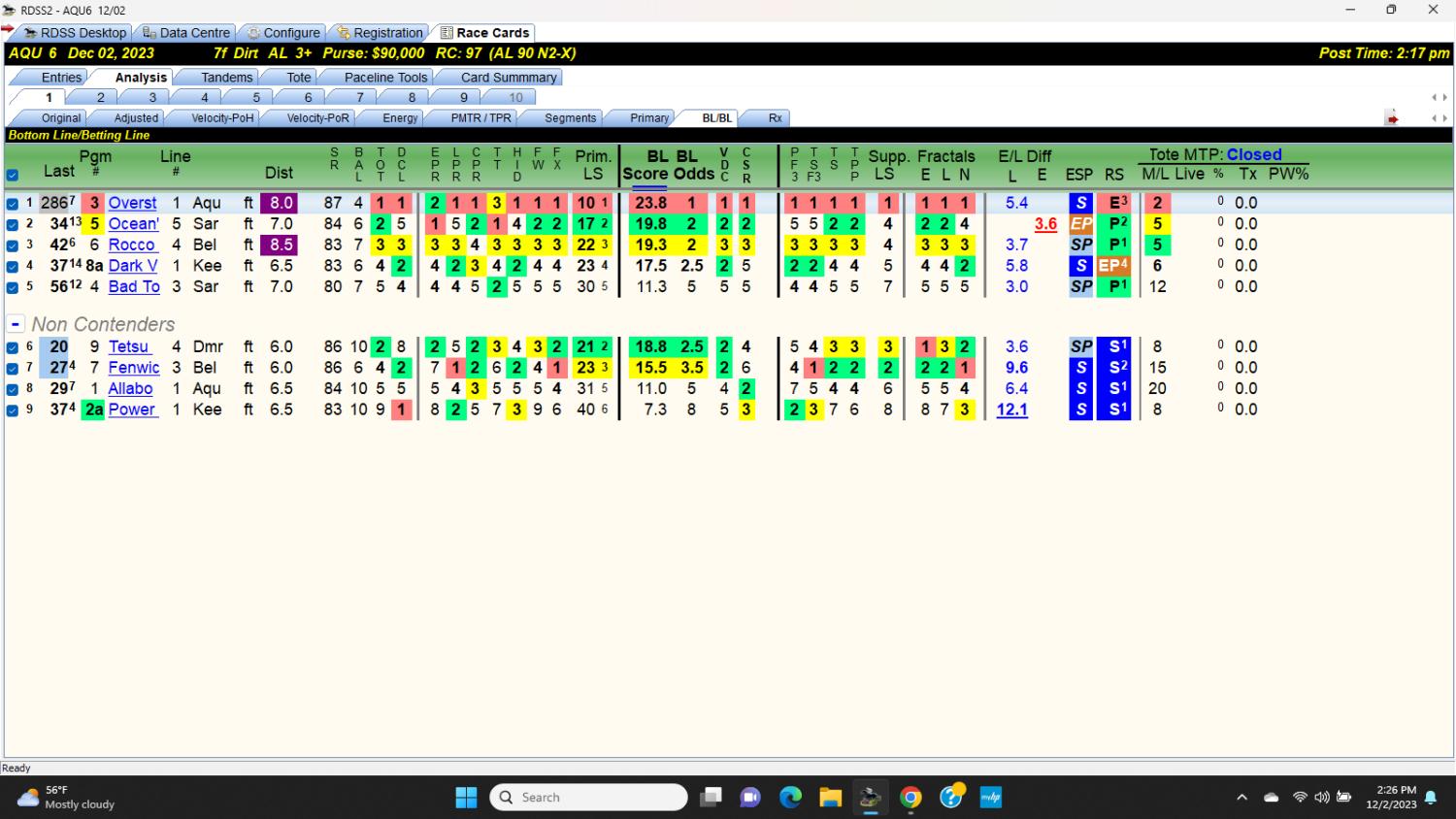Click the horse link Dark V

pos(133,266)
